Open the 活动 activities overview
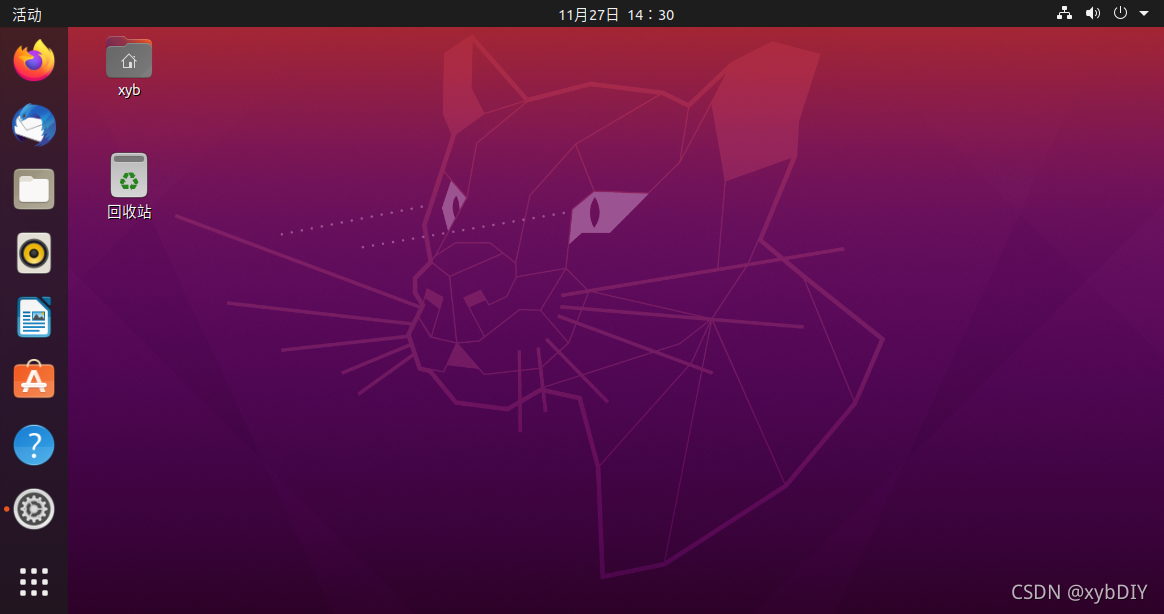 [27, 14]
